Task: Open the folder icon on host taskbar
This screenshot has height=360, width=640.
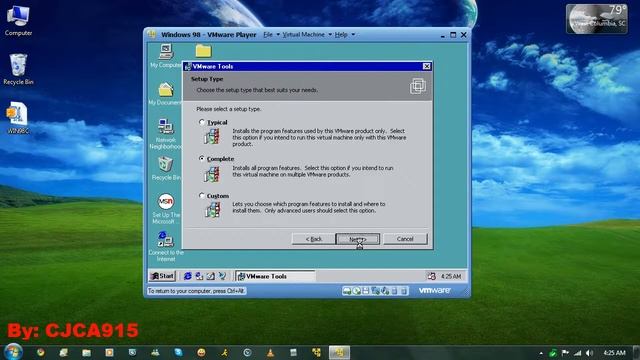Action: tap(86, 352)
